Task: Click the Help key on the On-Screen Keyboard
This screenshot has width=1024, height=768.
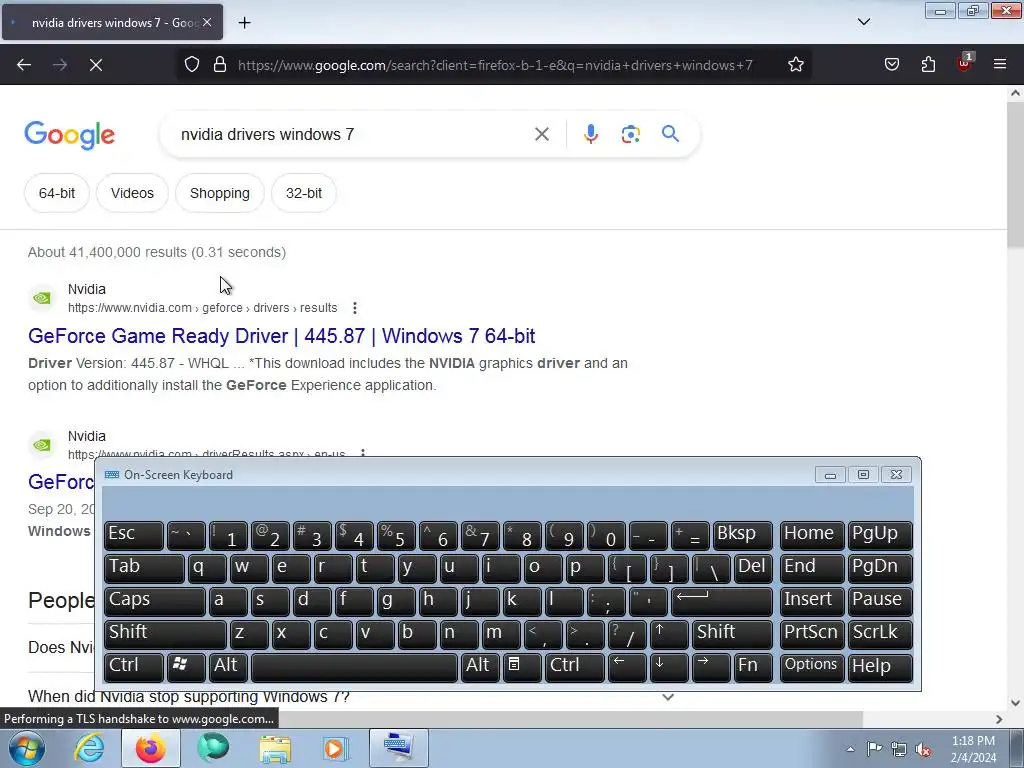Action: tap(880, 667)
